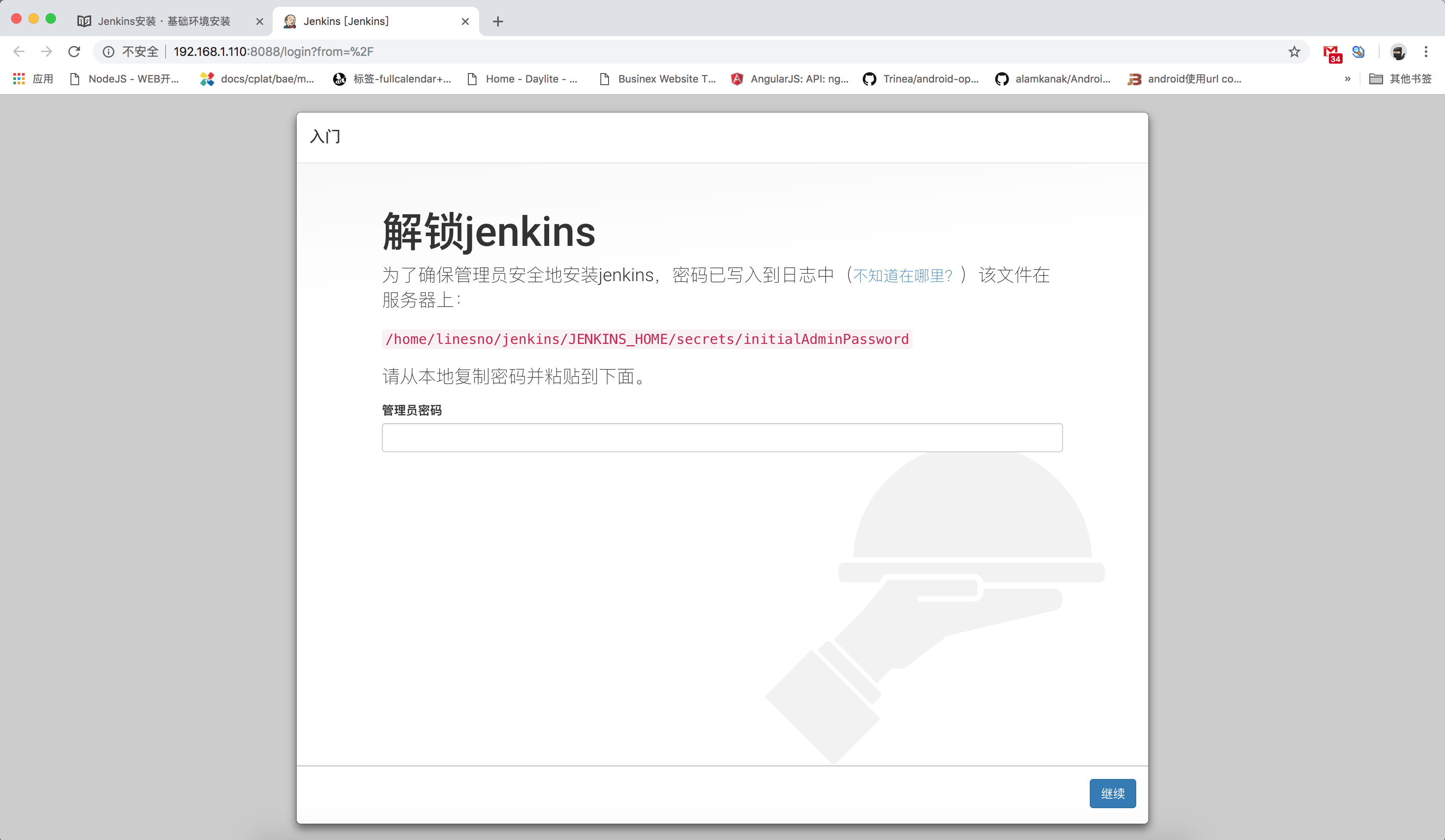
Task: Open the Chrome three-dot menu
Action: coord(1426,52)
